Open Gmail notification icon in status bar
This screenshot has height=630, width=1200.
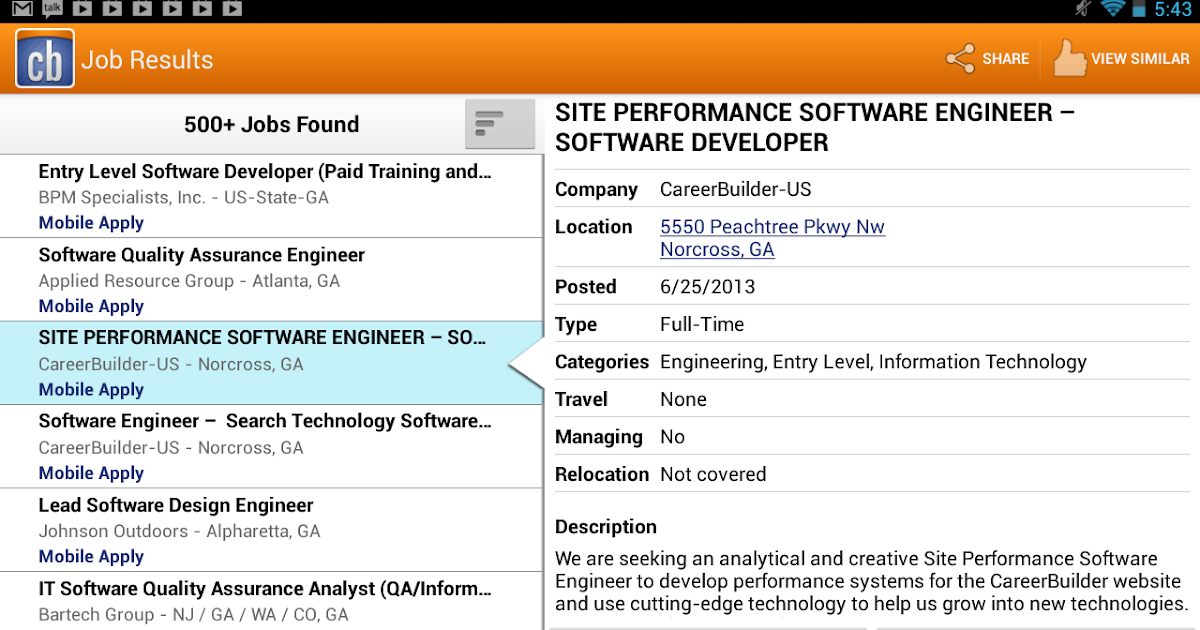22,10
